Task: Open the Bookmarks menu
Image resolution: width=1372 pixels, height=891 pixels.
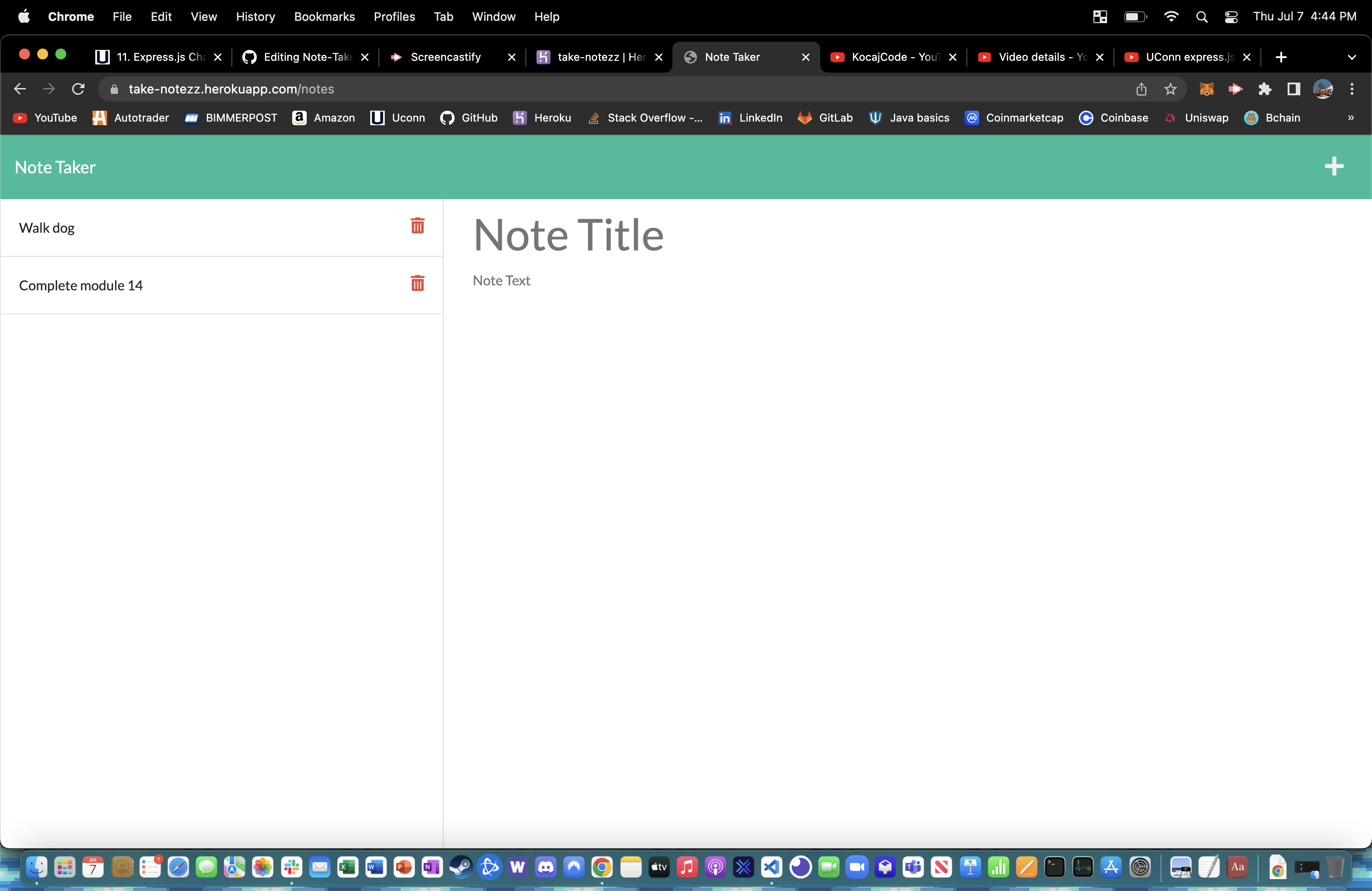Action: click(x=324, y=17)
